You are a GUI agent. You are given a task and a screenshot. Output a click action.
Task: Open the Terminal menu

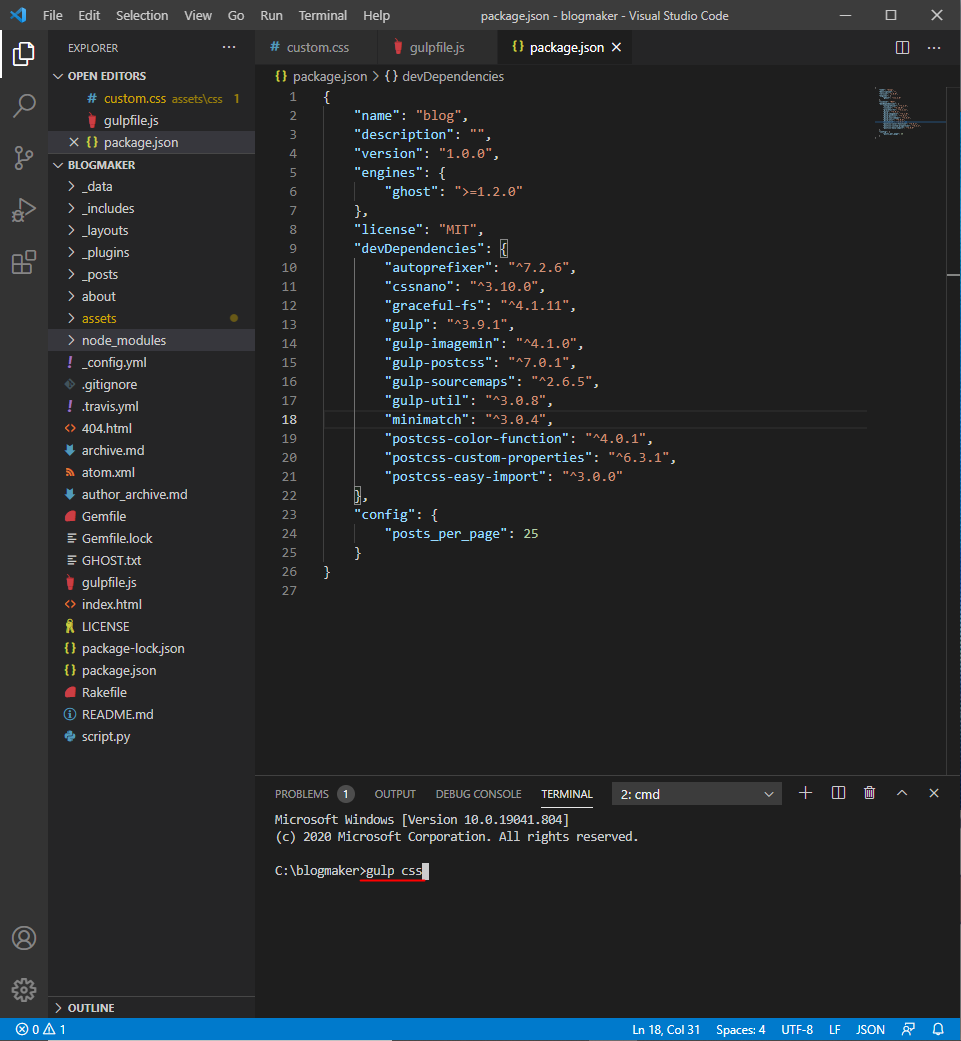pos(323,15)
